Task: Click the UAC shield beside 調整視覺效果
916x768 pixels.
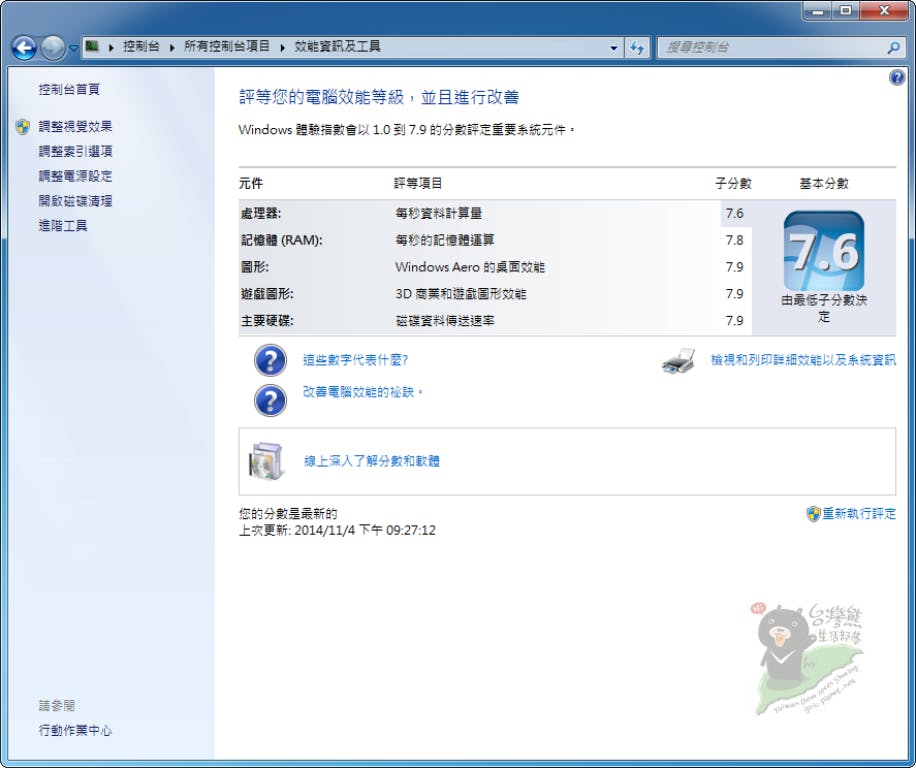Action: pyautogui.click(x=21, y=126)
